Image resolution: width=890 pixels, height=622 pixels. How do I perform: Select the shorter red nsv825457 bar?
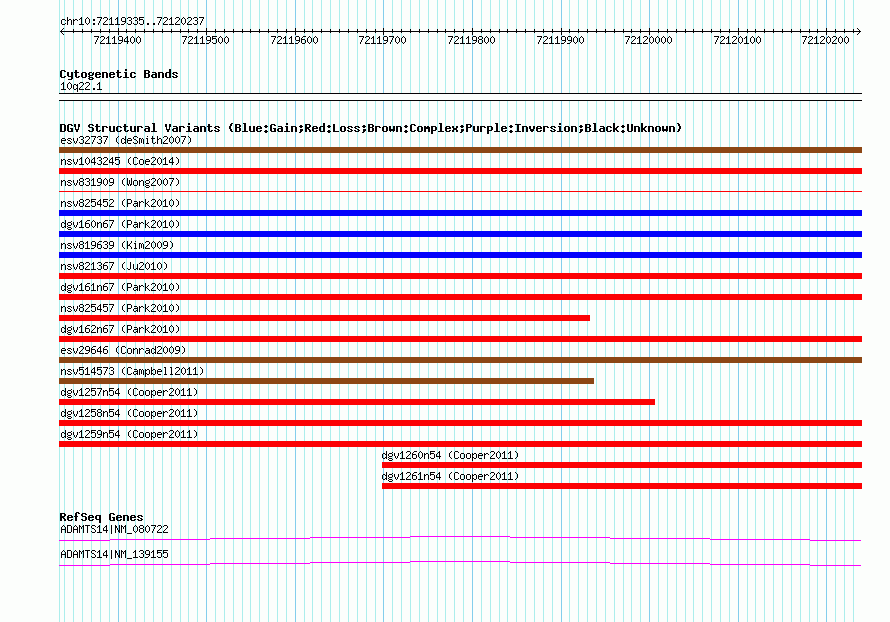coord(324,318)
